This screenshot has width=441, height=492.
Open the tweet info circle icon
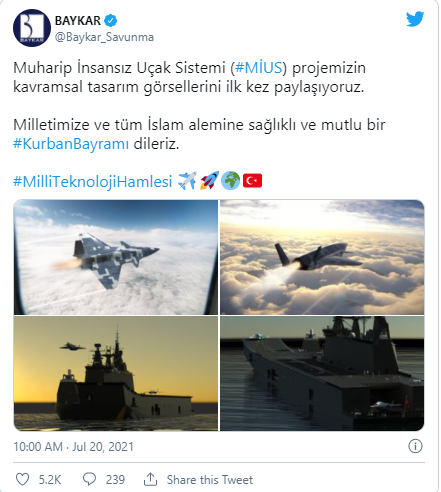(x=415, y=446)
